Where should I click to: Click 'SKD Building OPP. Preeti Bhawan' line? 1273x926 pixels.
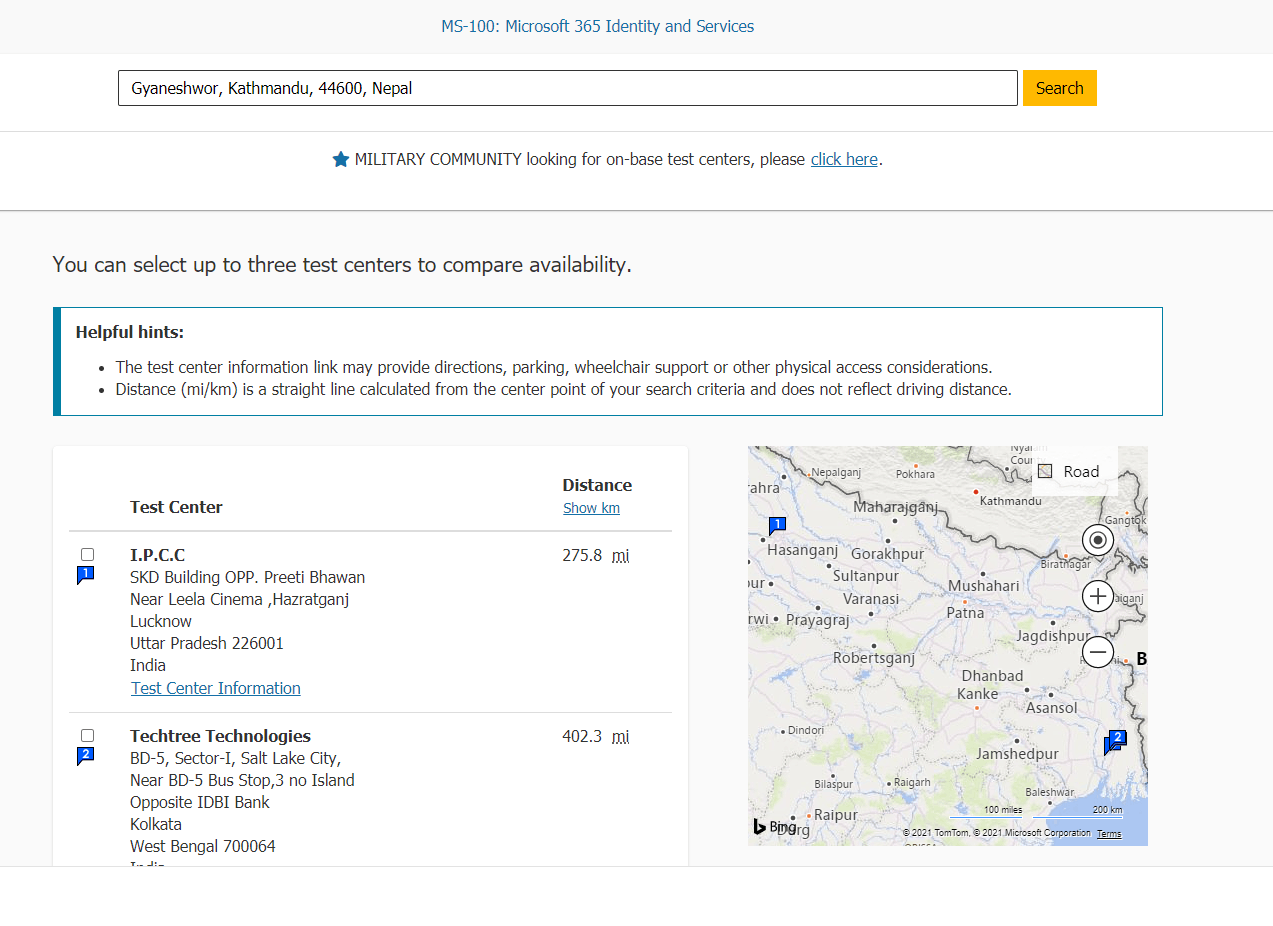point(248,577)
